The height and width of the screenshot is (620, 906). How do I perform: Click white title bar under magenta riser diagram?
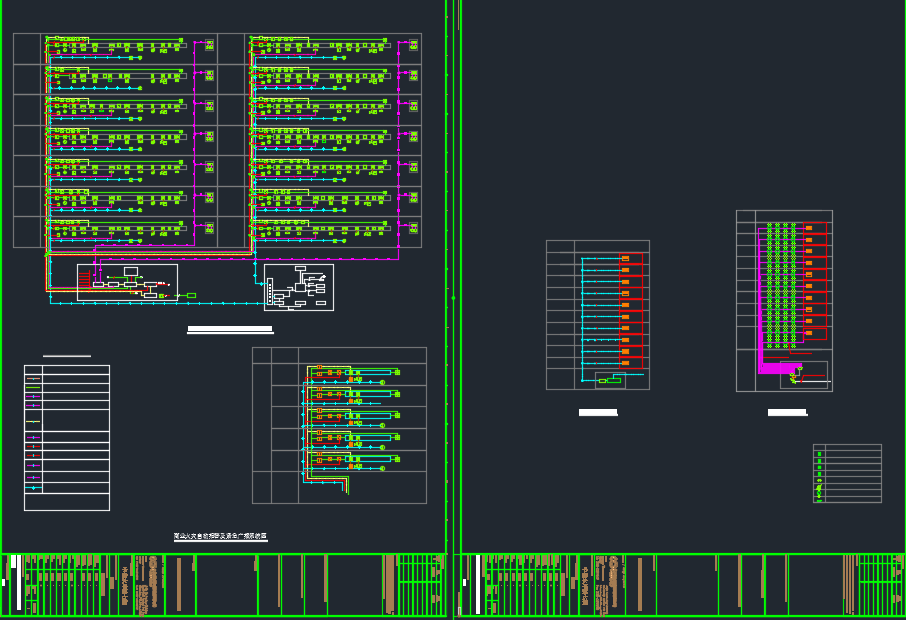(787, 413)
